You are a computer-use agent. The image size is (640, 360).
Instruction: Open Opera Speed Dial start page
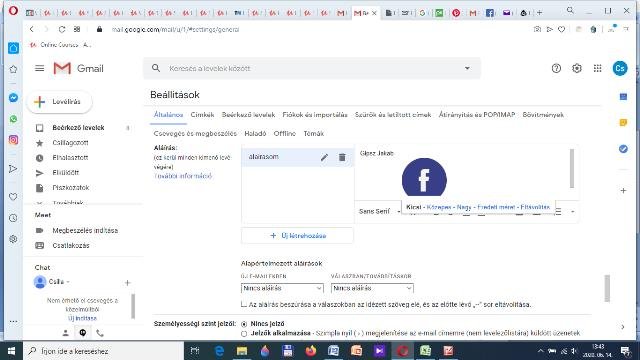point(77,29)
